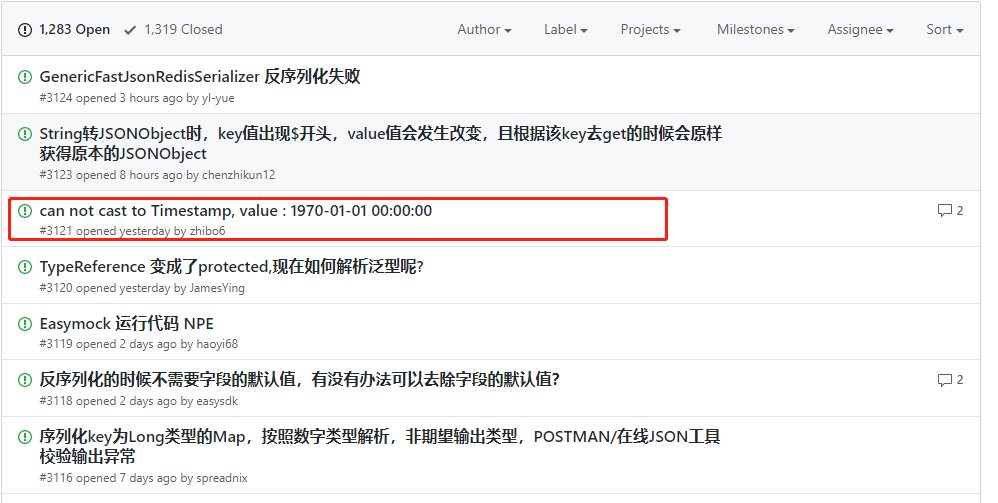998x503 pixels.
Task: Click the text '#3123 opened 8 hours ago'
Action: [111, 175]
